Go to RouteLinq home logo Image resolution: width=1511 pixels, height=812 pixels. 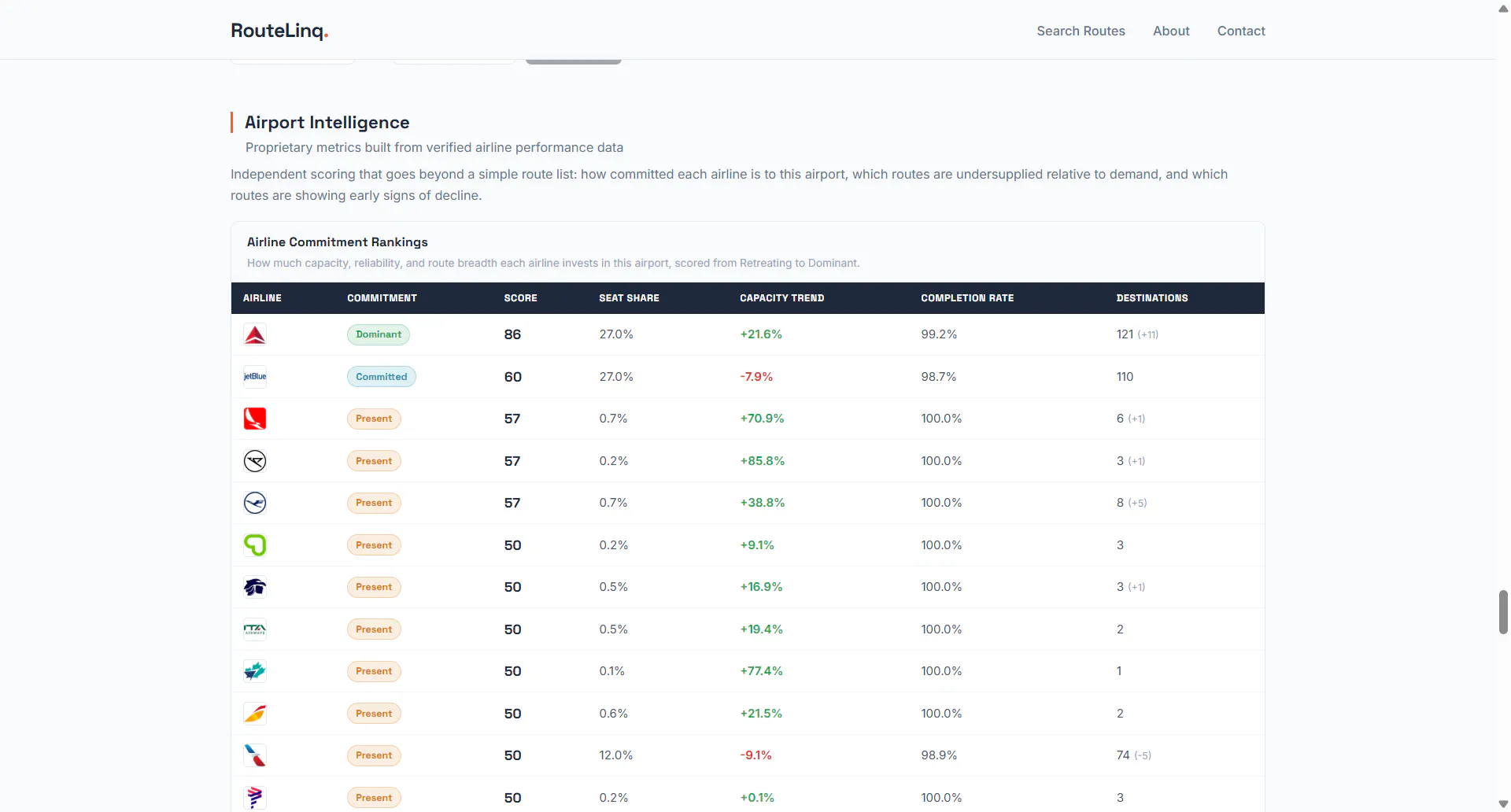point(279,31)
